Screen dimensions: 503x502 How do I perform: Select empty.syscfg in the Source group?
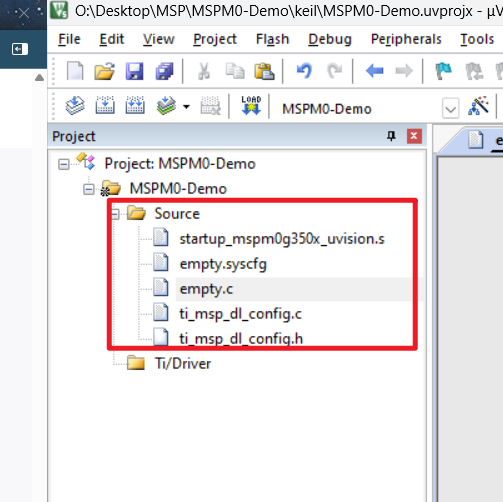[x=223, y=264]
